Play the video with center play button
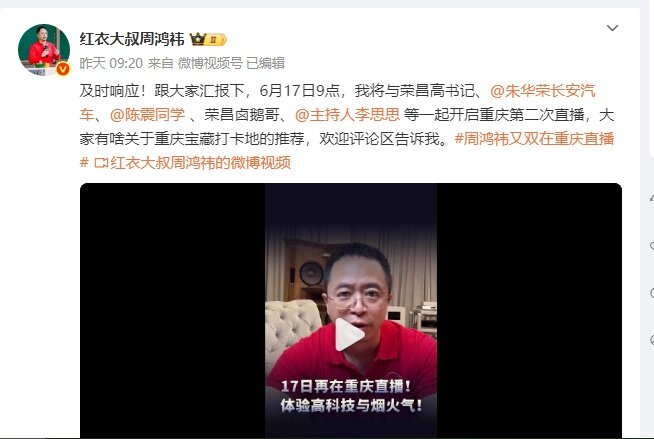 point(350,334)
